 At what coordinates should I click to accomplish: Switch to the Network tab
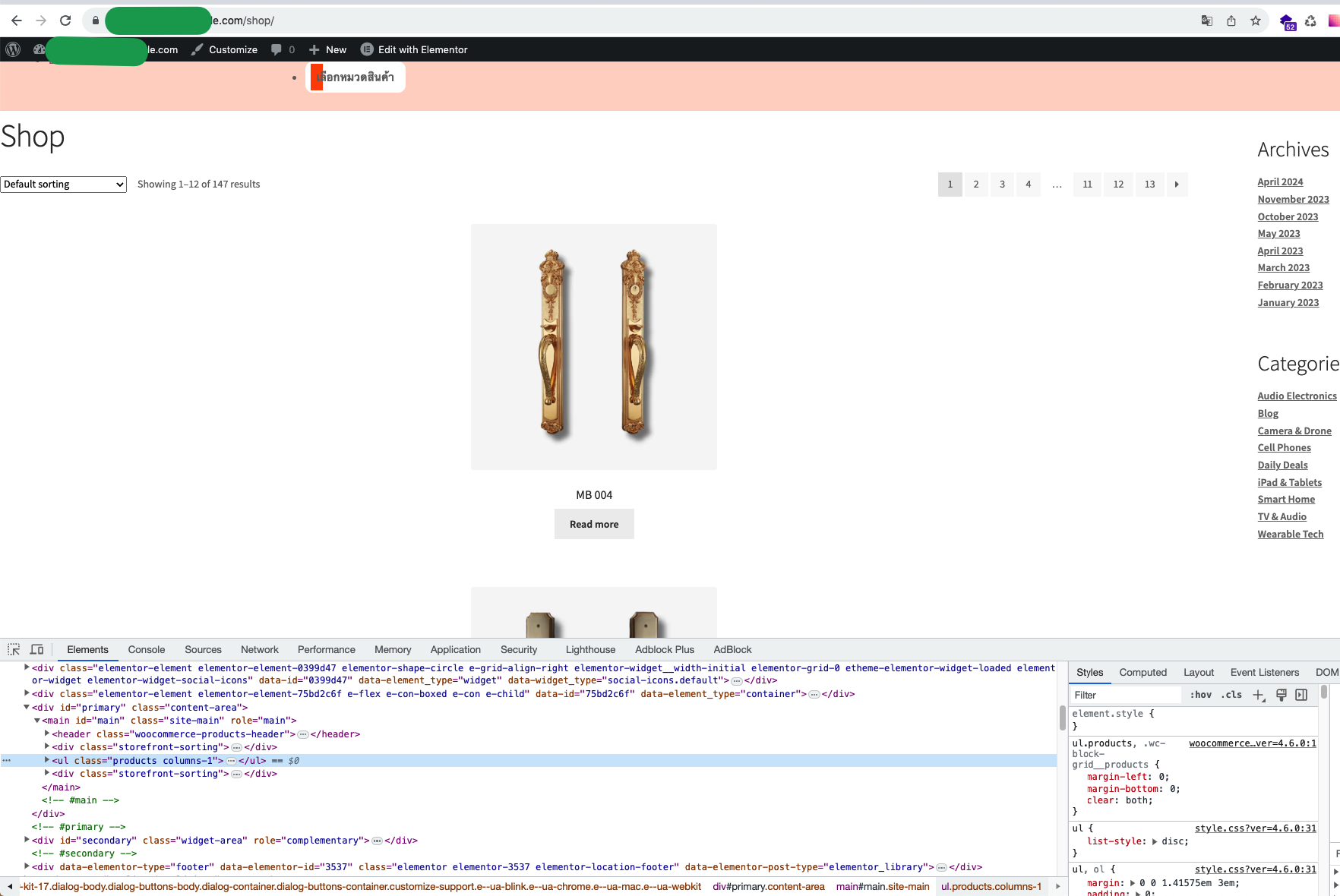click(260, 649)
